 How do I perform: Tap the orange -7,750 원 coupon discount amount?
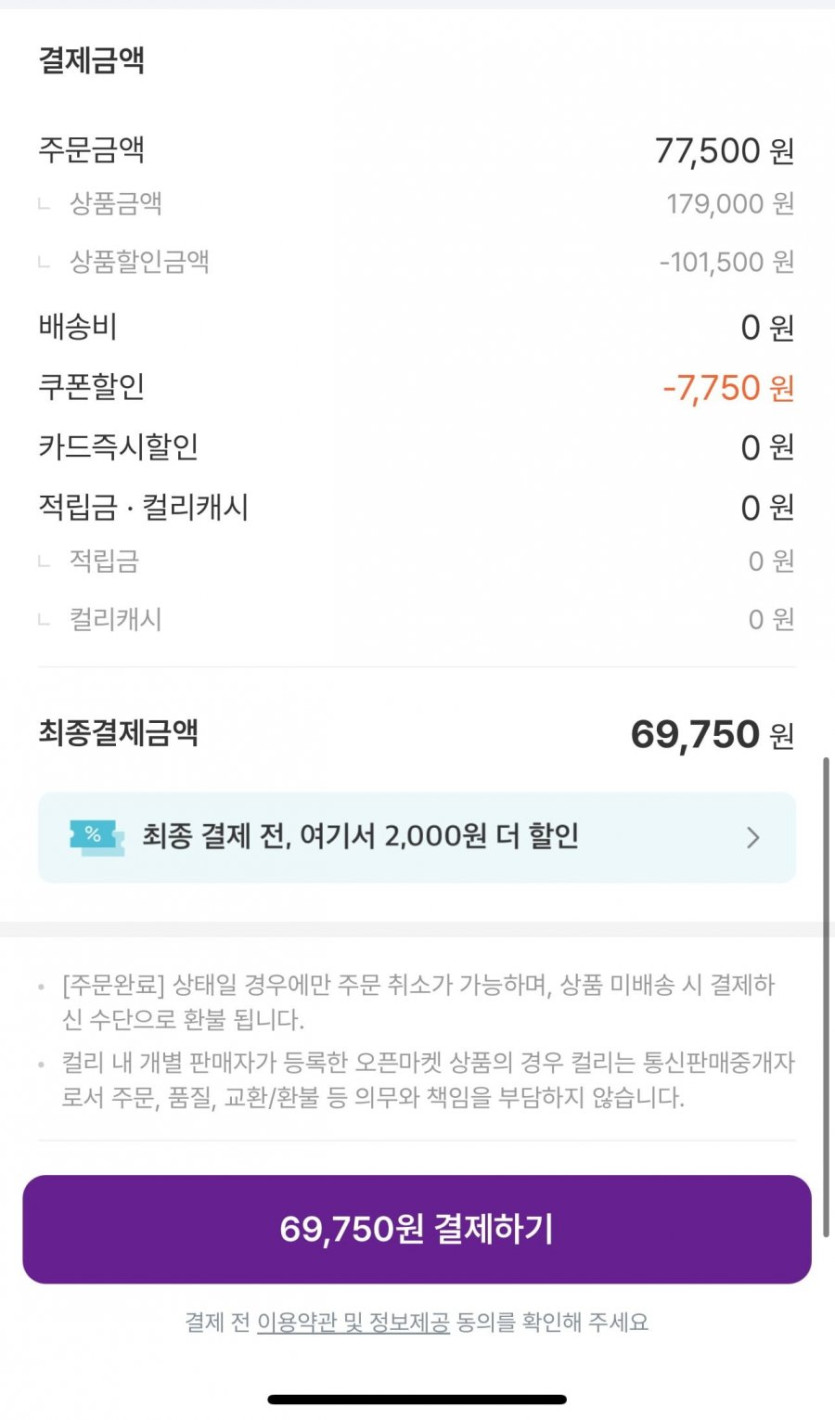728,387
